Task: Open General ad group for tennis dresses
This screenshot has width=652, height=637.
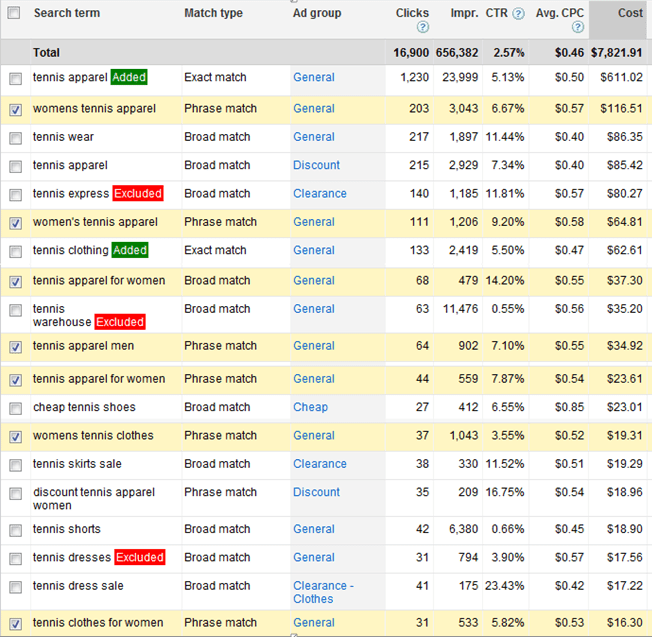Action: [x=314, y=557]
